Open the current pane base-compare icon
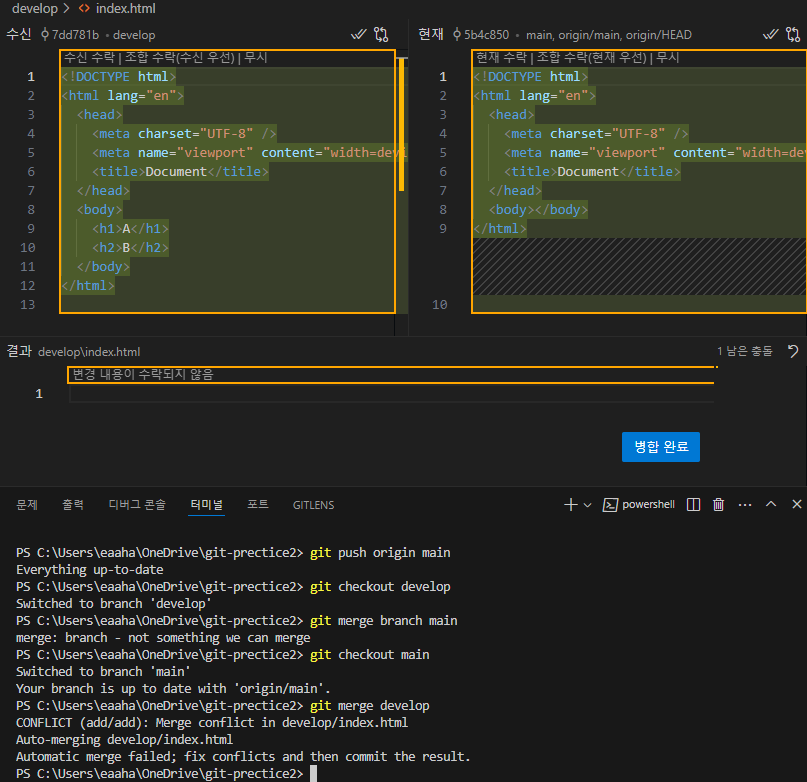807x782 pixels. [x=793, y=34]
